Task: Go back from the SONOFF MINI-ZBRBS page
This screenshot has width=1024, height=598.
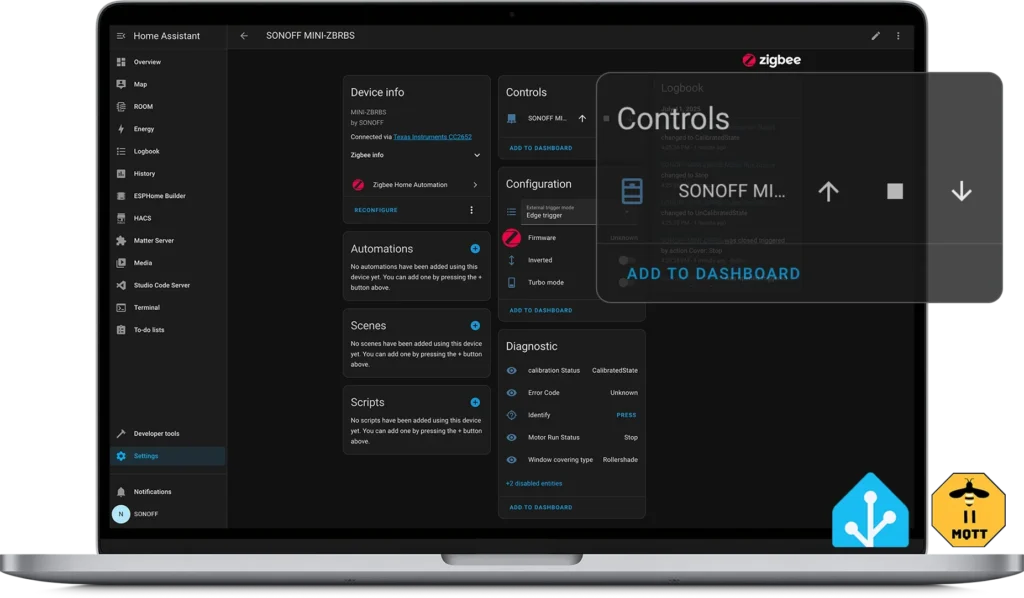Action: tap(244, 36)
